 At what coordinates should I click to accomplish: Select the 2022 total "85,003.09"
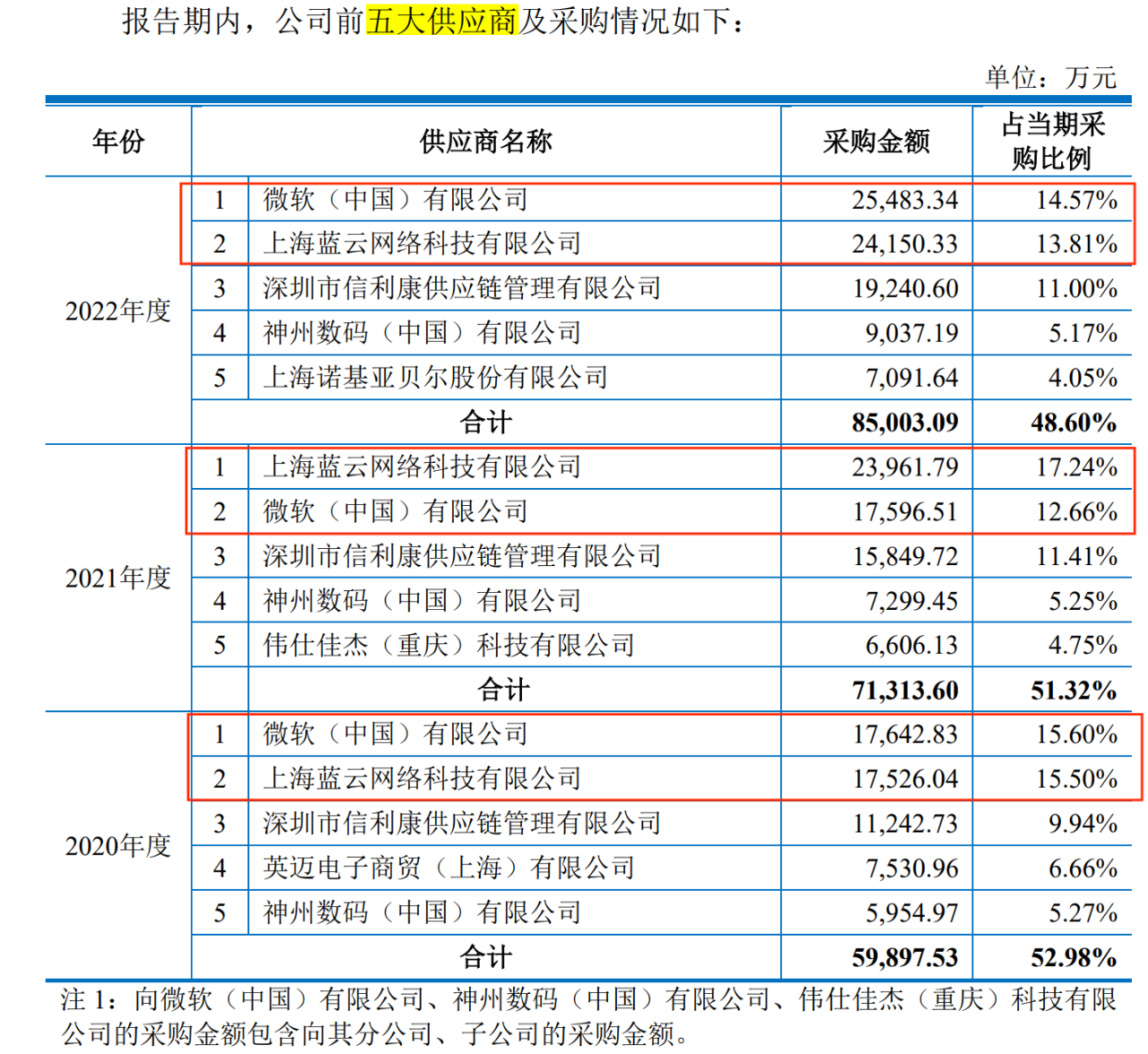click(905, 422)
